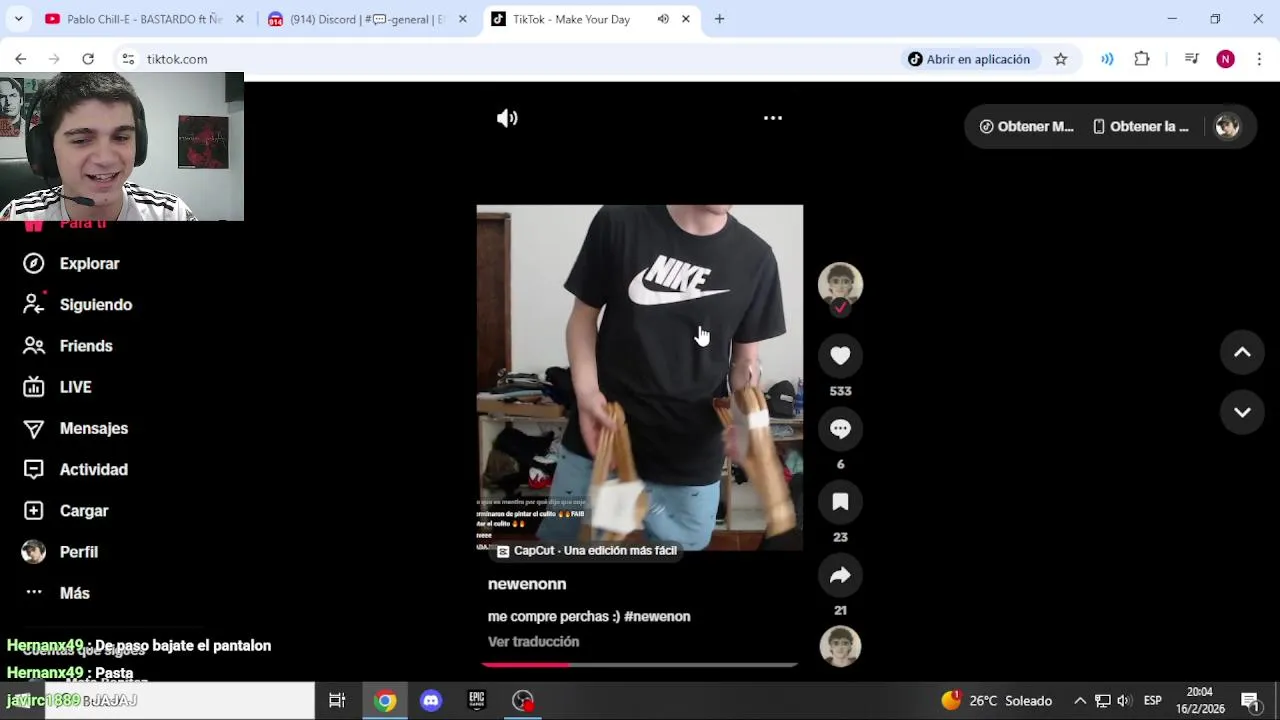Open the media control icon in toolbar
This screenshot has height=720, width=1280.
coord(1191,59)
